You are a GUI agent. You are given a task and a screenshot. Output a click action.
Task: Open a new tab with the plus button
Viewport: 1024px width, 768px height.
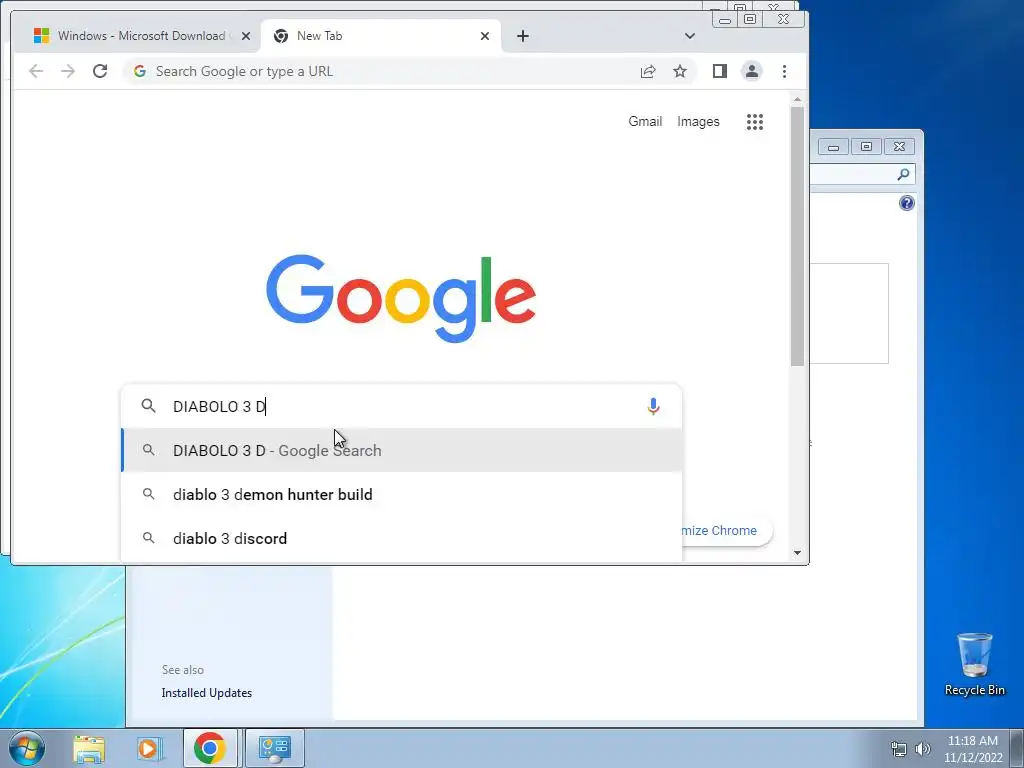click(x=522, y=36)
